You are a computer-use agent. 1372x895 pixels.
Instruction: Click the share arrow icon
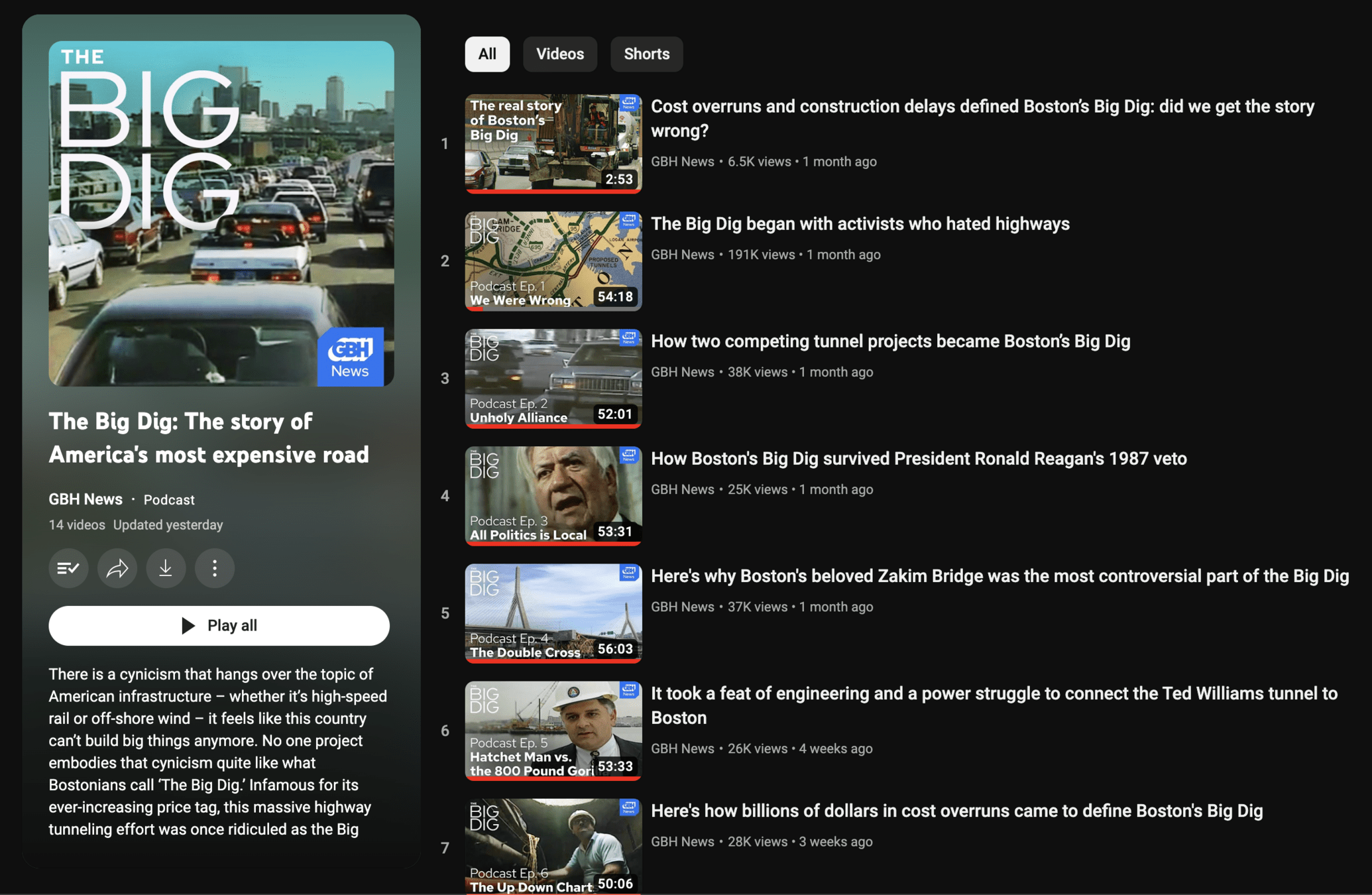tap(117, 568)
